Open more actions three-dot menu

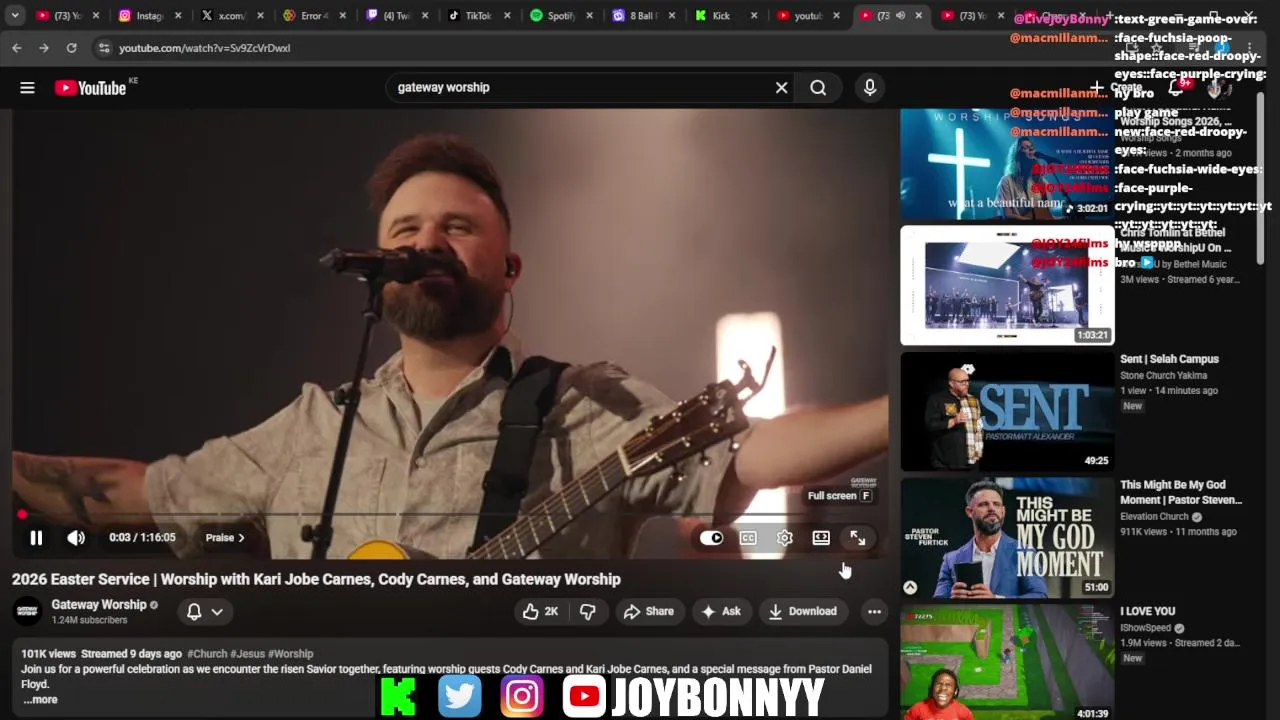pyautogui.click(x=874, y=611)
